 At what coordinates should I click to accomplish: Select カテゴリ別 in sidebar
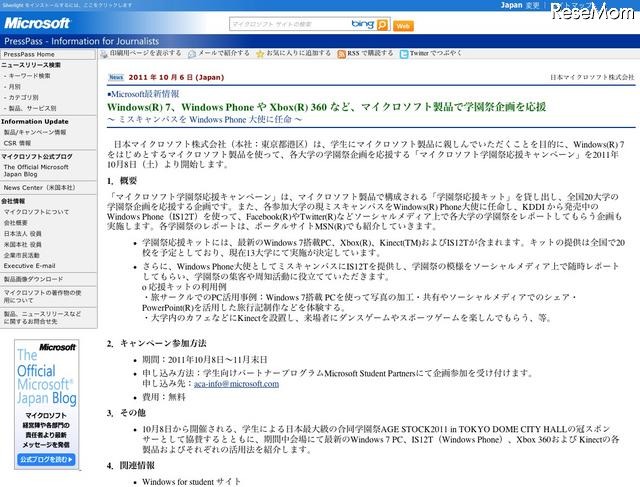pyautogui.click(x=24, y=98)
